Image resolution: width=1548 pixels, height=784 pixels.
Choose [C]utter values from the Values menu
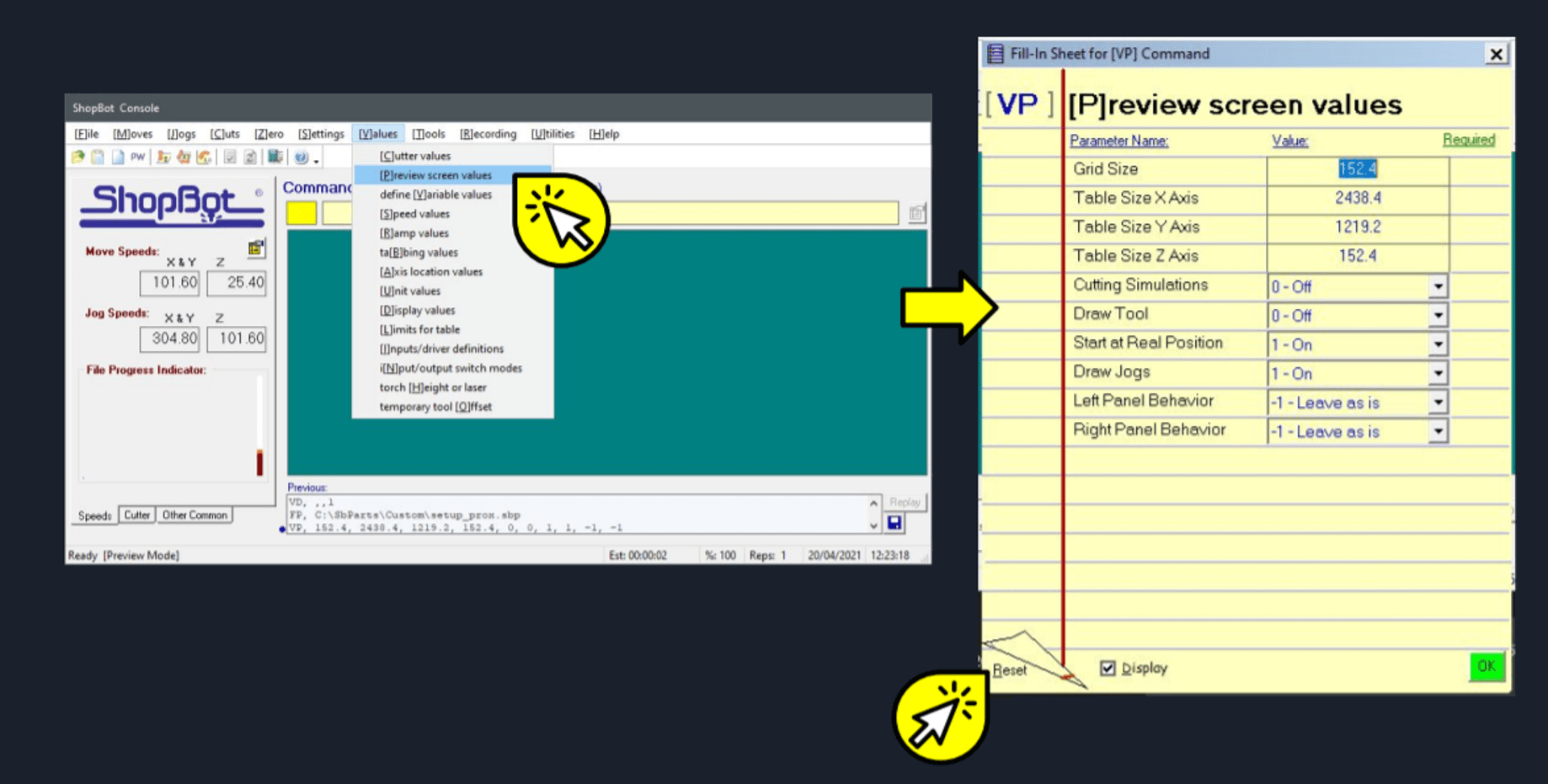453,156
